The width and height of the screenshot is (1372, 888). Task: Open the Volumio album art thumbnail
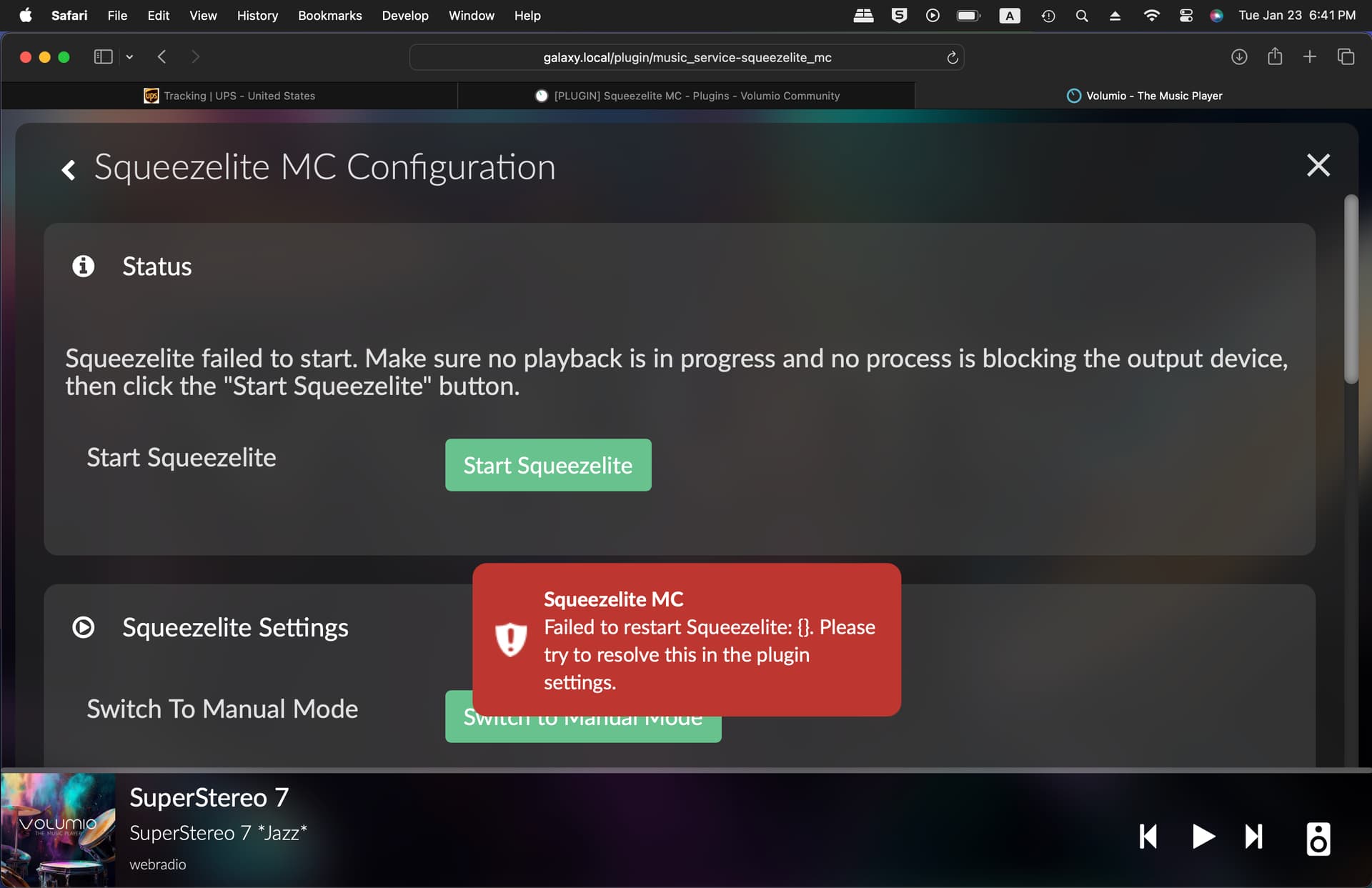(x=58, y=830)
